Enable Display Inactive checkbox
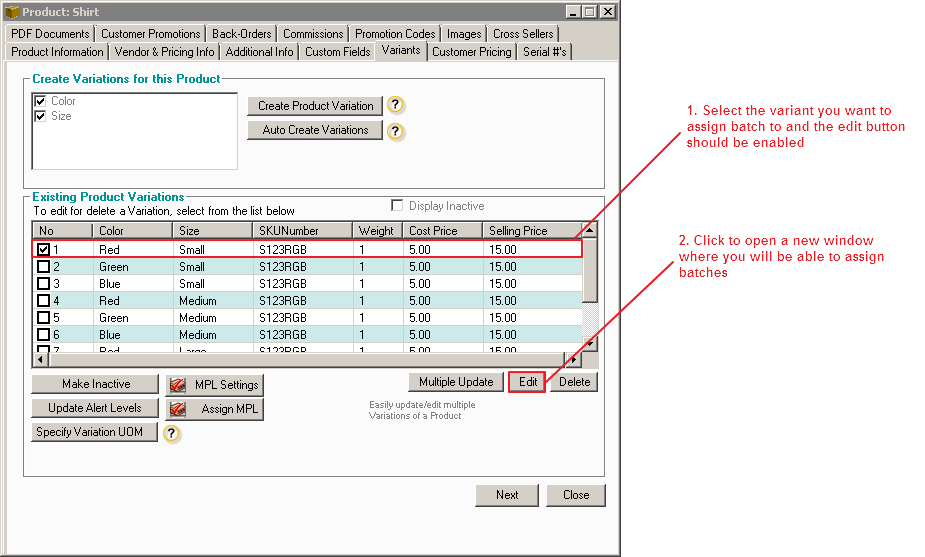 coord(398,206)
